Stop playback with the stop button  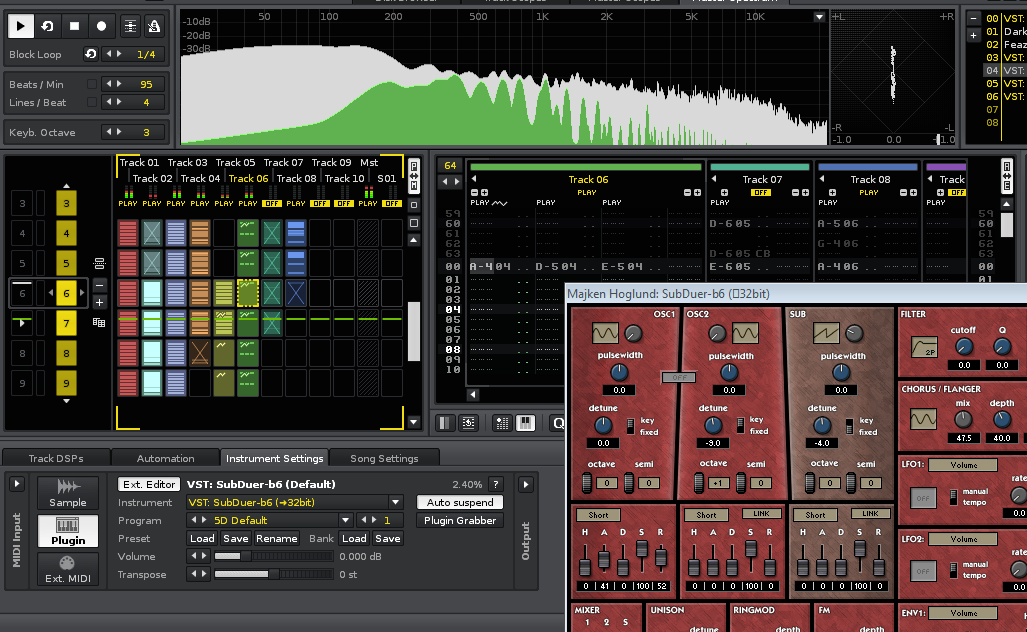click(x=75, y=26)
